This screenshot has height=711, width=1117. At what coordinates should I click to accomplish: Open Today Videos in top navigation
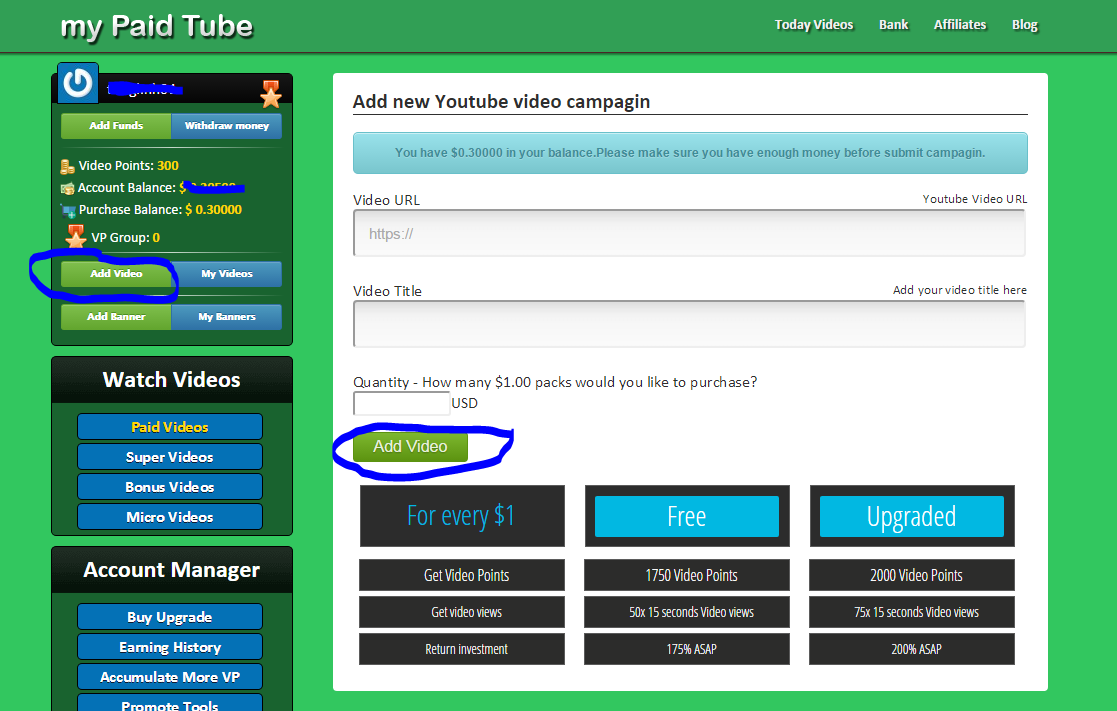[814, 25]
